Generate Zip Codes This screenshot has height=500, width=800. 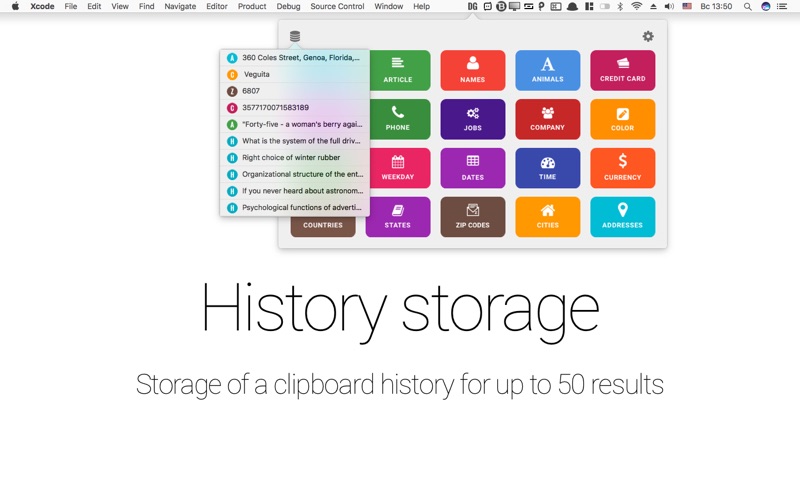pos(472,217)
